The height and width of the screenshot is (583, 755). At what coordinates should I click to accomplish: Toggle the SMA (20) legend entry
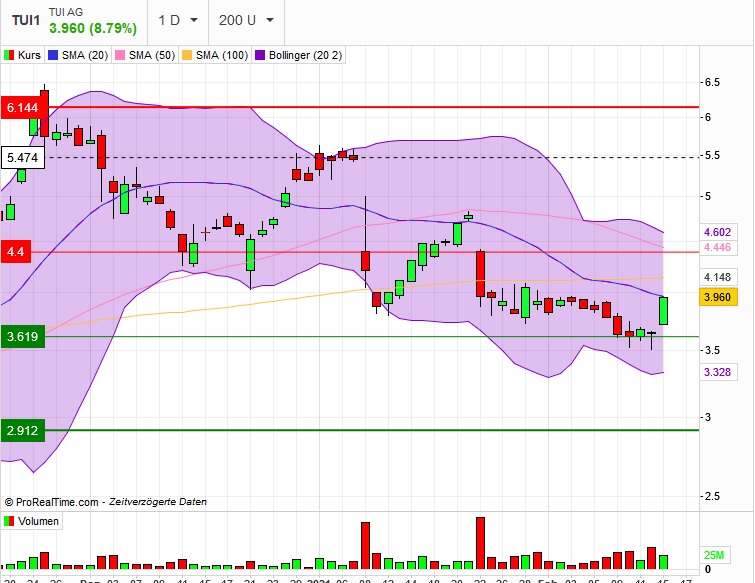78,55
